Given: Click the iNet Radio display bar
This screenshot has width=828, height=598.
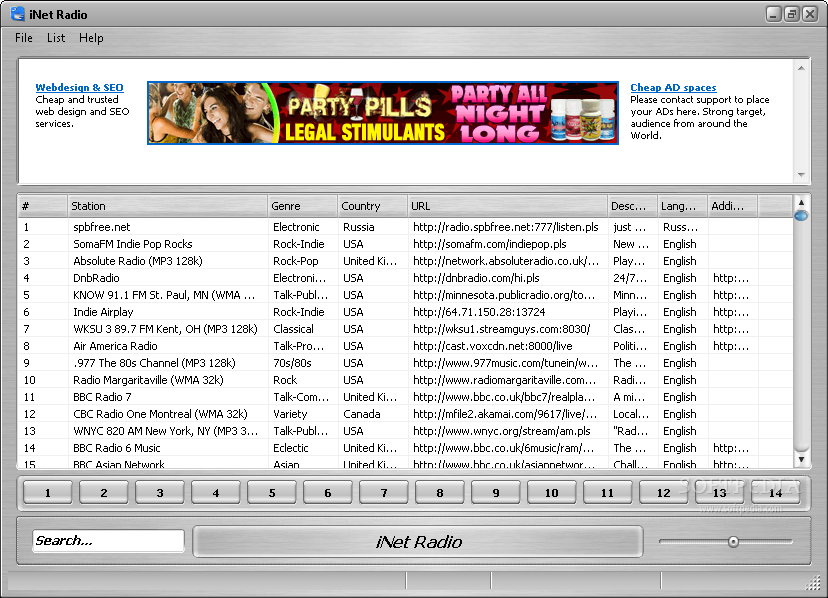Looking at the screenshot, I should coord(418,541).
